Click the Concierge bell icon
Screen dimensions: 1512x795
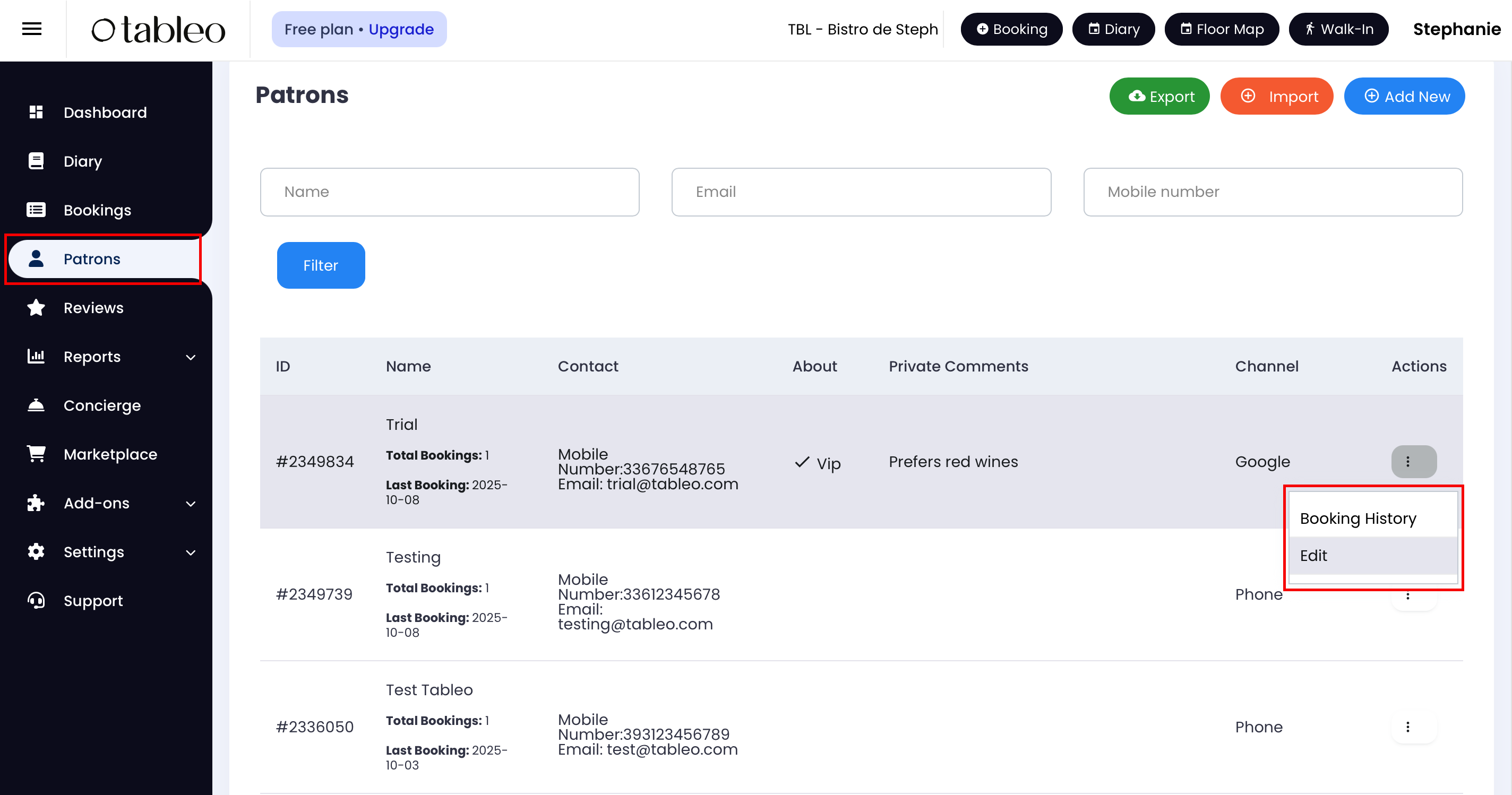pos(36,405)
